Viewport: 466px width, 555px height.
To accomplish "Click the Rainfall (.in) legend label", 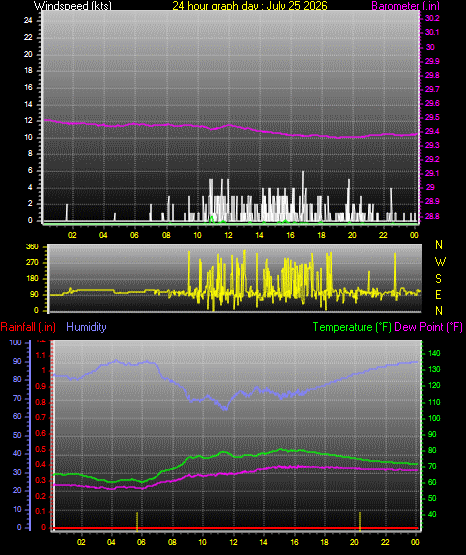I will coord(28,327).
